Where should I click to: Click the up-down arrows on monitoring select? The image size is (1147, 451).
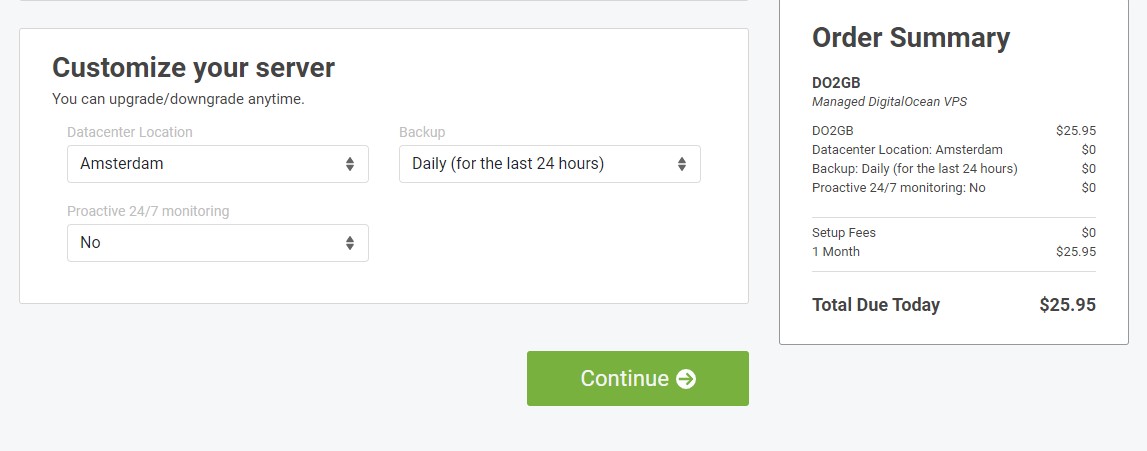(350, 243)
